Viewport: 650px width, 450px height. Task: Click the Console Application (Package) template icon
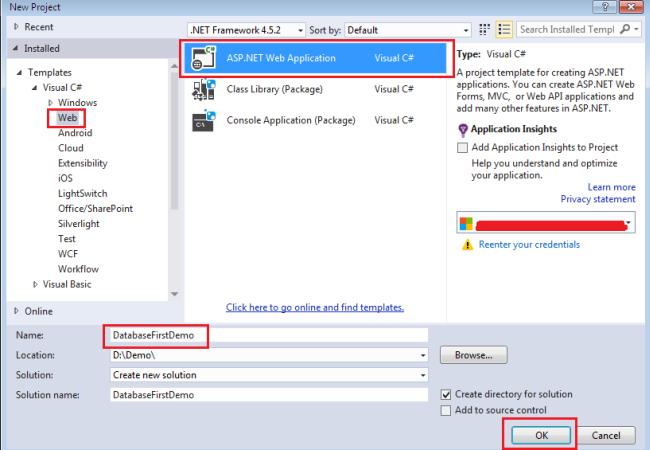click(x=204, y=121)
